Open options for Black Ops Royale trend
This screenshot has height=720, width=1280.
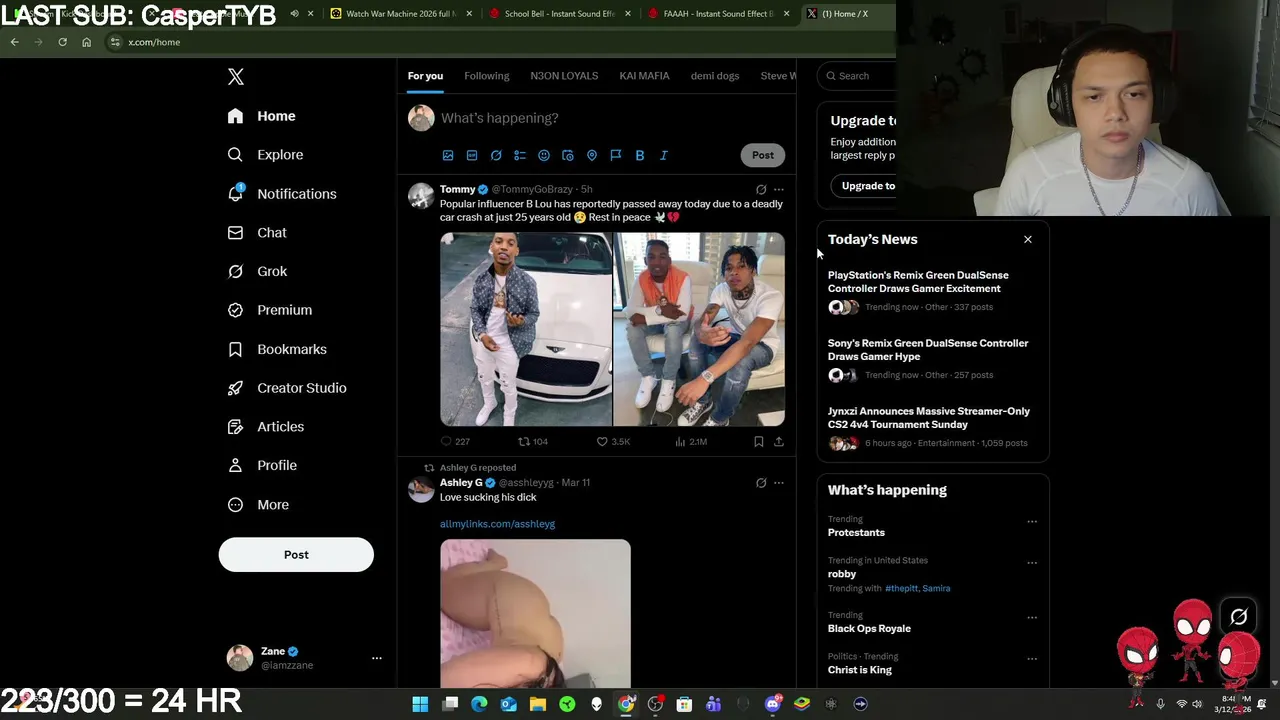[x=1032, y=617]
